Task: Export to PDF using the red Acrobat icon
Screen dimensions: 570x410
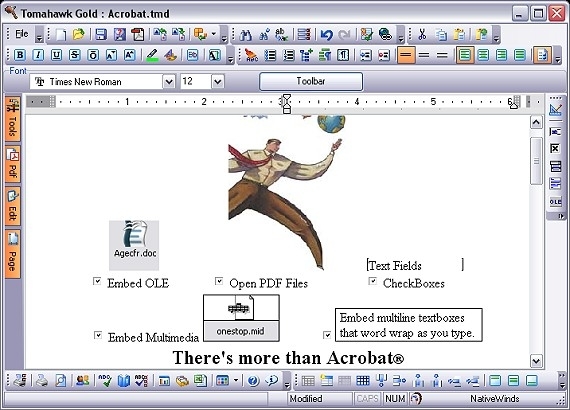Action: tap(138, 35)
